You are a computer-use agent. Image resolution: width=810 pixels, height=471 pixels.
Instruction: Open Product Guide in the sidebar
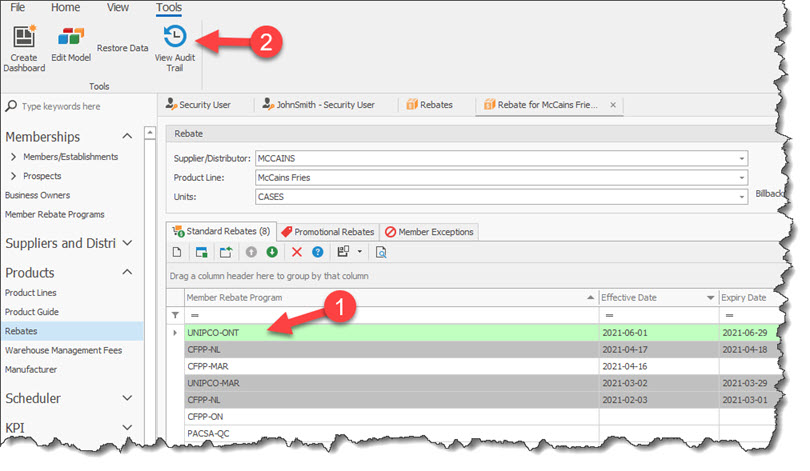pos(33,311)
